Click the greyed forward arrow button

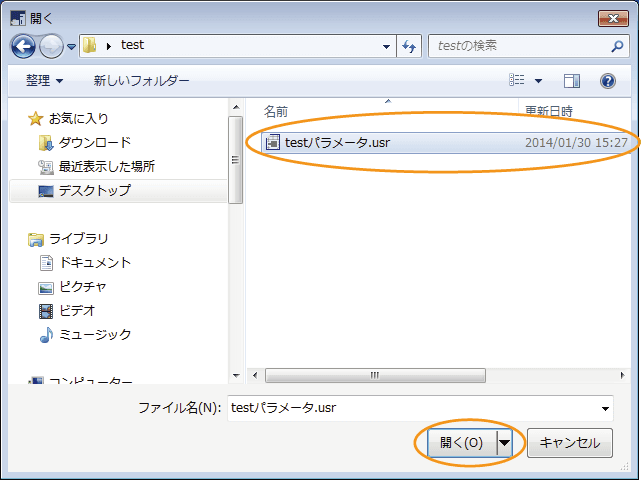51,46
